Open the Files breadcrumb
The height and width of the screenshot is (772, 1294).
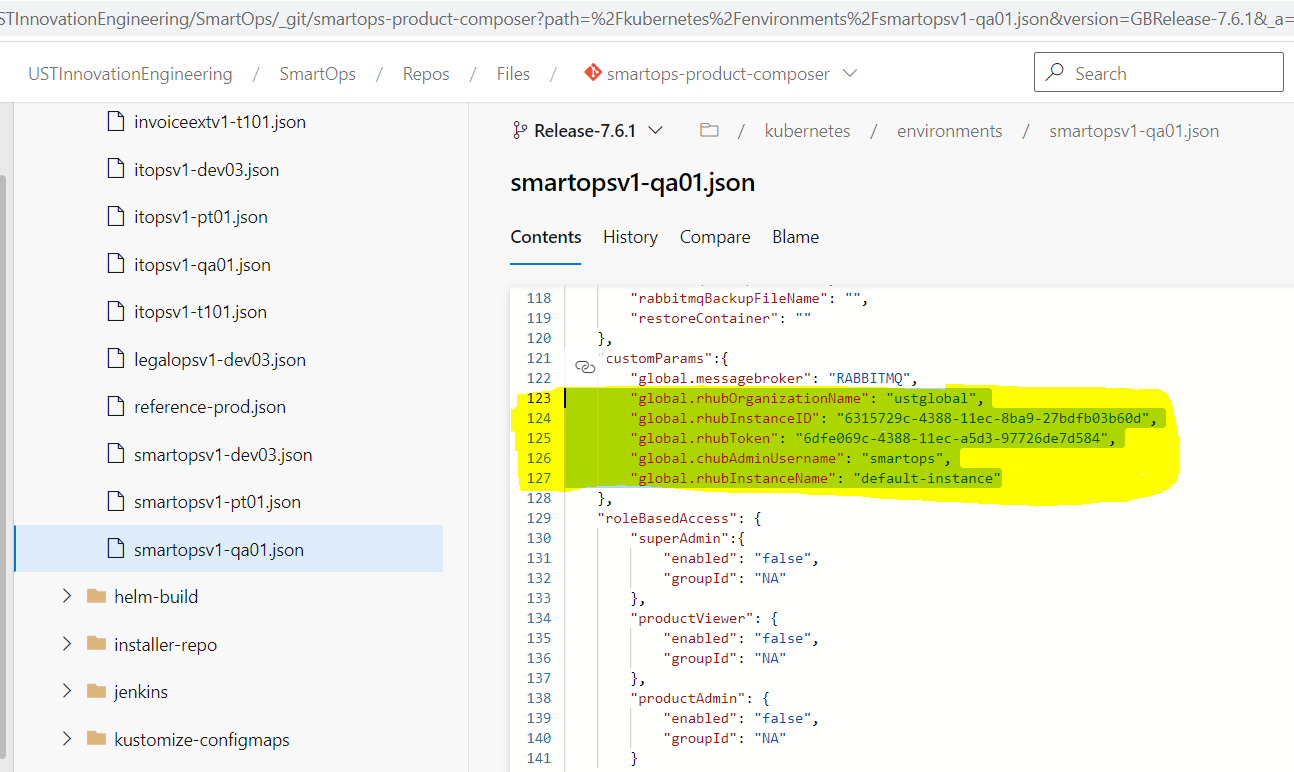513,74
